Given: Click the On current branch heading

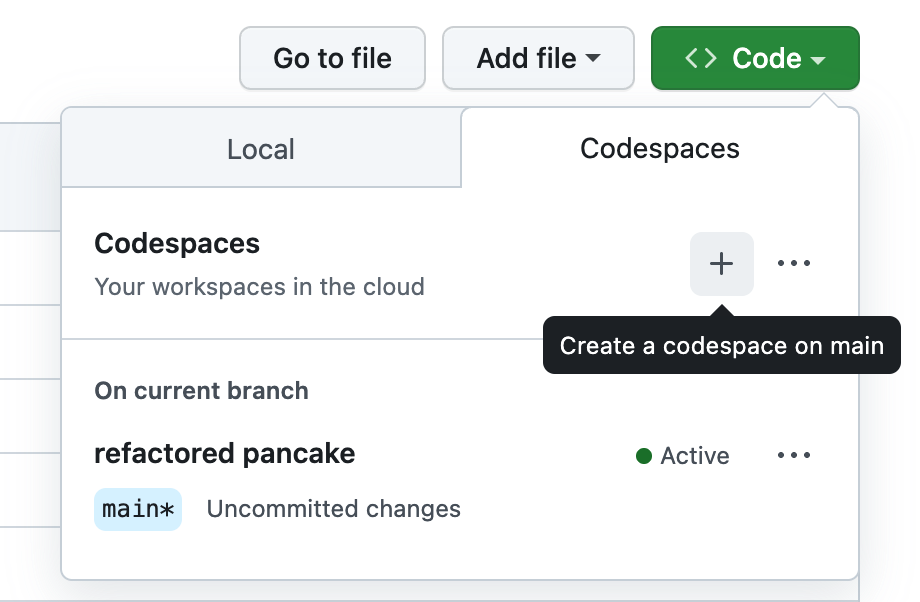Looking at the screenshot, I should point(201,391).
